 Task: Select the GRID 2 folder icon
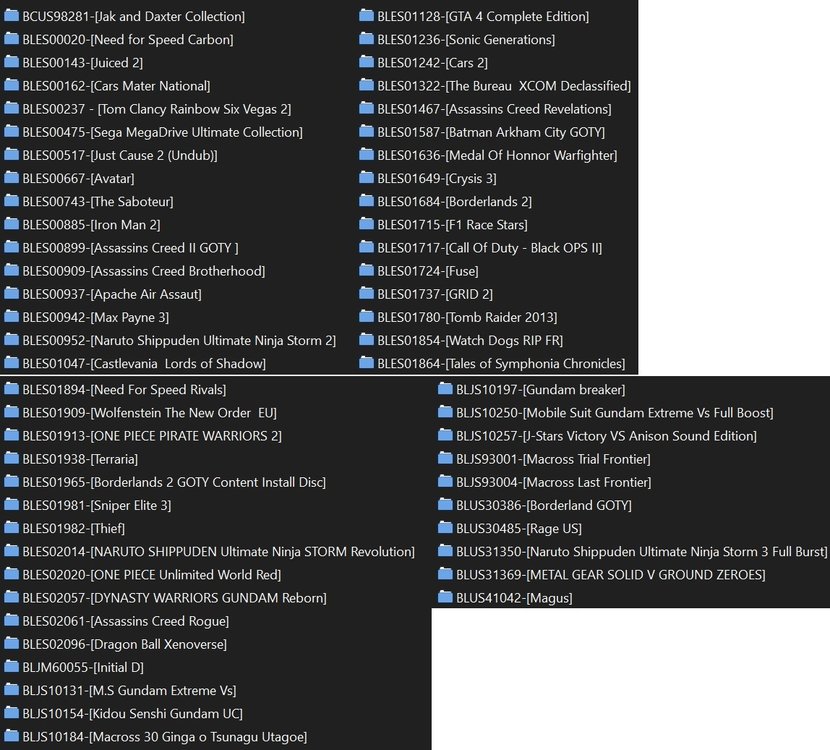(x=366, y=294)
